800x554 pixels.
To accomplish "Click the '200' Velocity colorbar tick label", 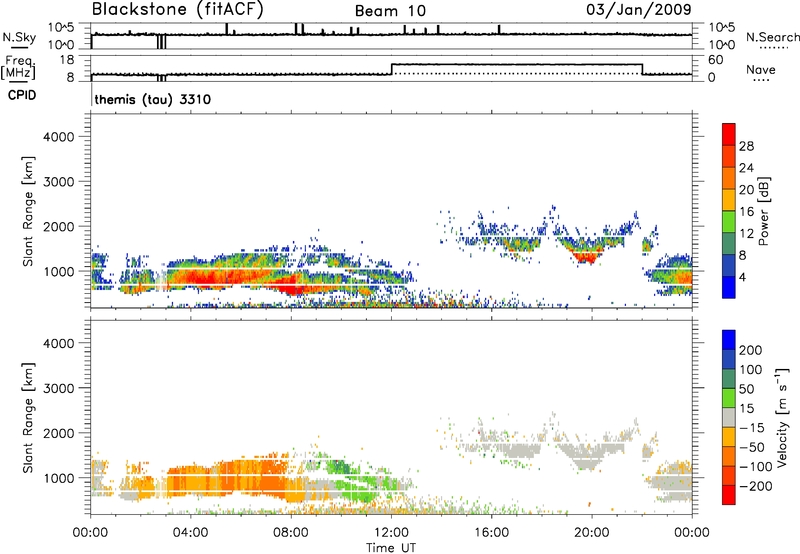I will point(751,350).
